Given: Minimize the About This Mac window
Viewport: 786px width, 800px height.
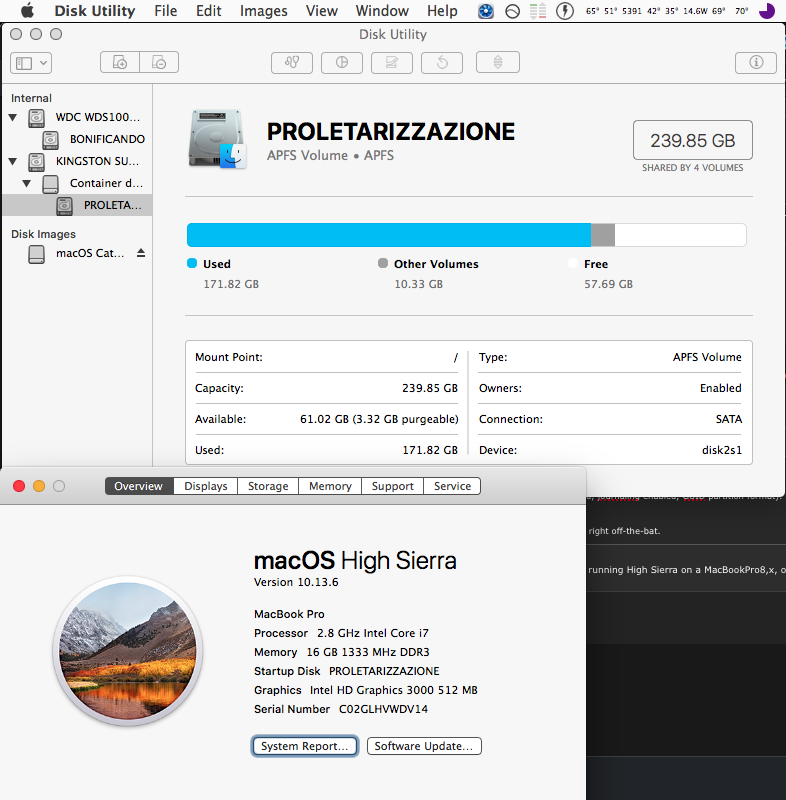Looking at the screenshot, I should (39, 486).
